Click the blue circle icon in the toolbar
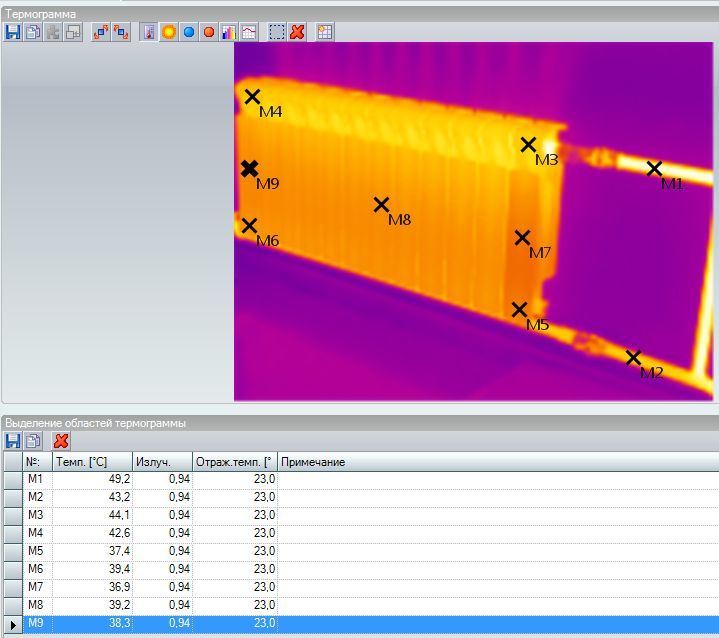719x638 pixels. 189,32
